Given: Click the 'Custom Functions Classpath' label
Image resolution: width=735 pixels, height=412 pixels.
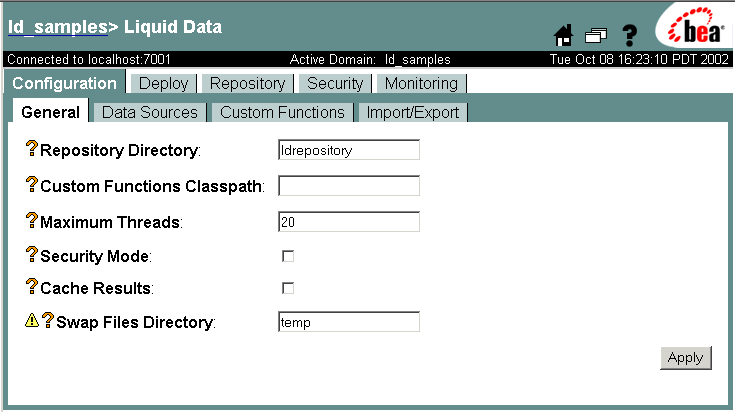Looking at the screenshot, I should [x=152, y=186].
